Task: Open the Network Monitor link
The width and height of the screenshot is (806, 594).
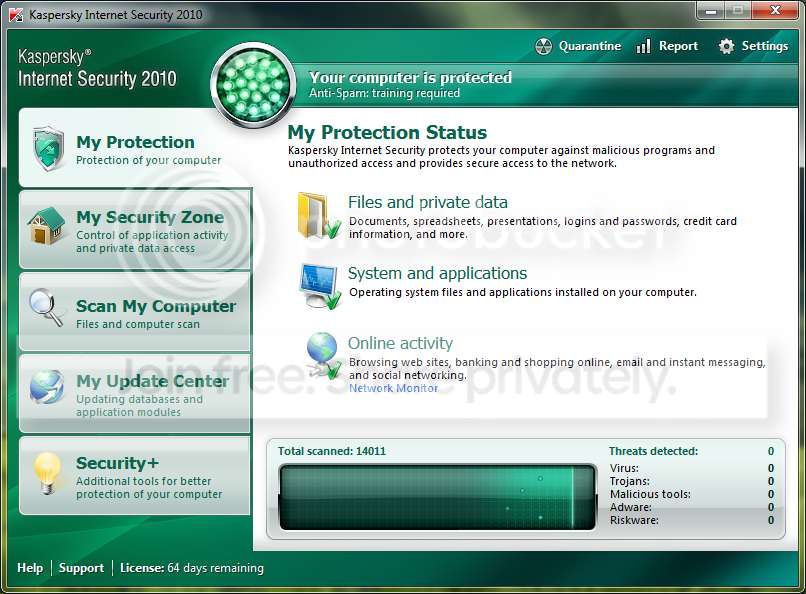Action: pyautogui.click(x=394, y=388)
